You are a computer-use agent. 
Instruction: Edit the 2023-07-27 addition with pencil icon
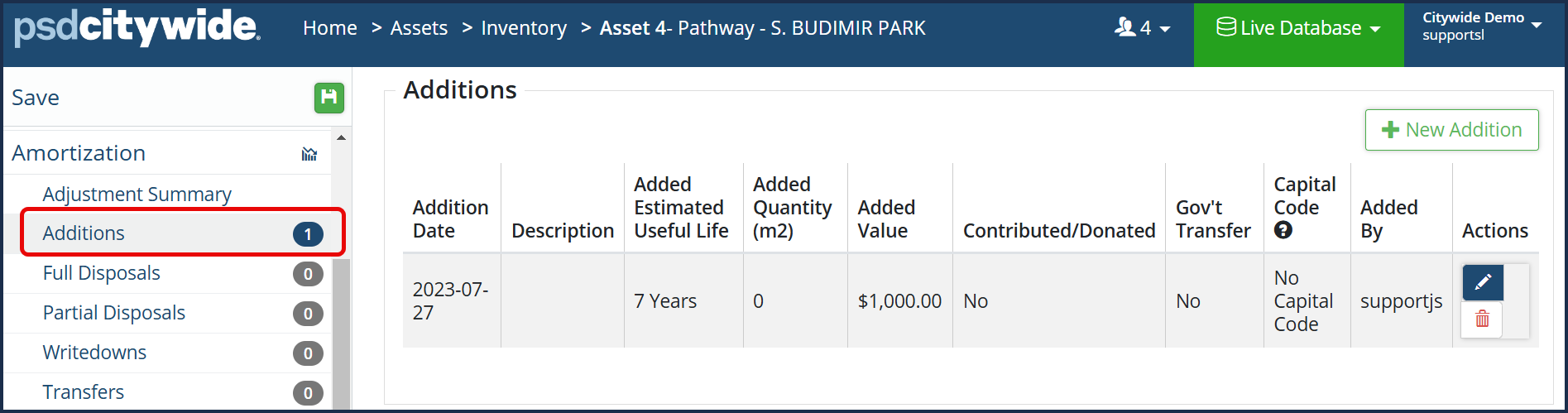(x=1482, y=283)
